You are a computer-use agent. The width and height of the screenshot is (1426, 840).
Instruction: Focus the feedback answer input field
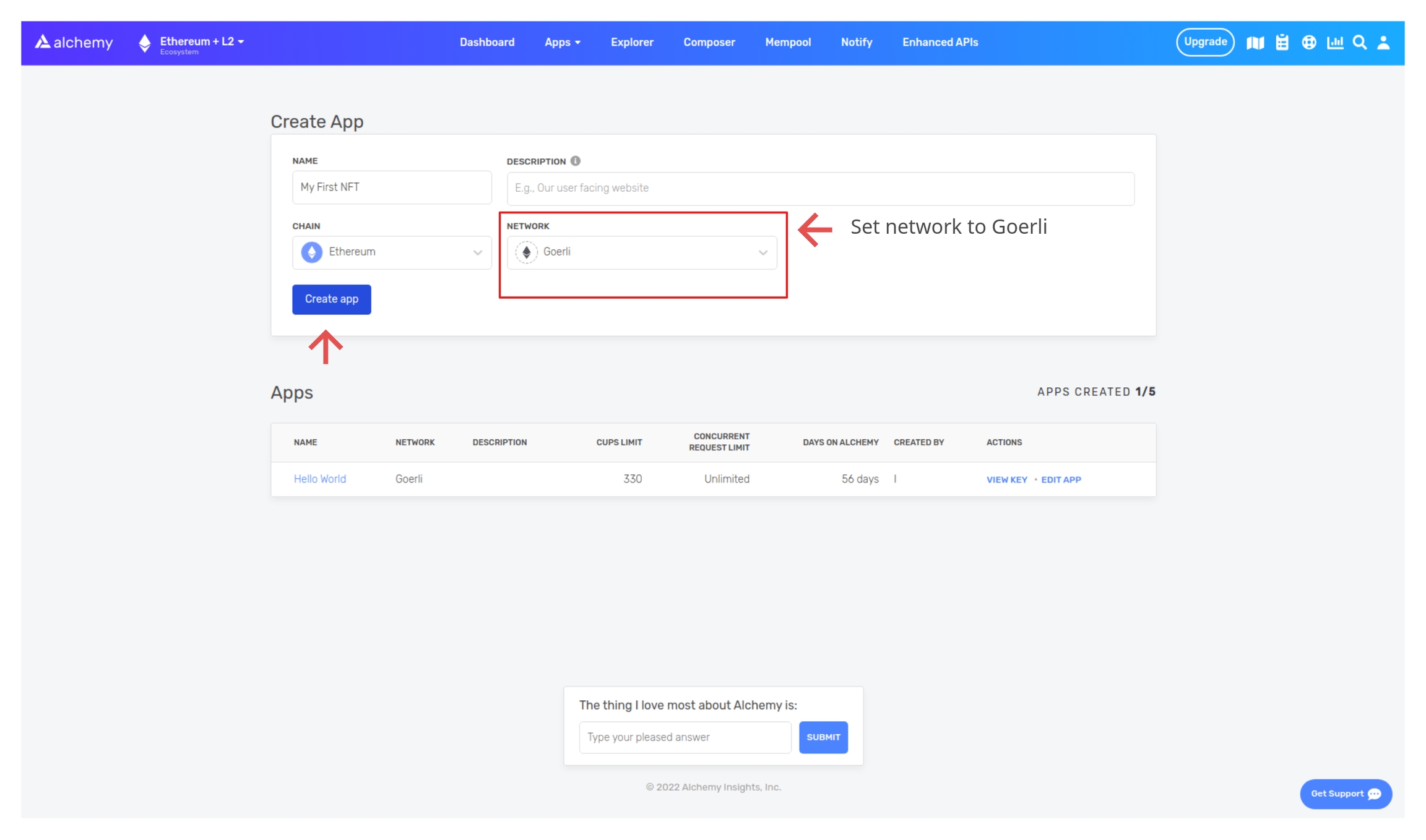coord(685,737)
